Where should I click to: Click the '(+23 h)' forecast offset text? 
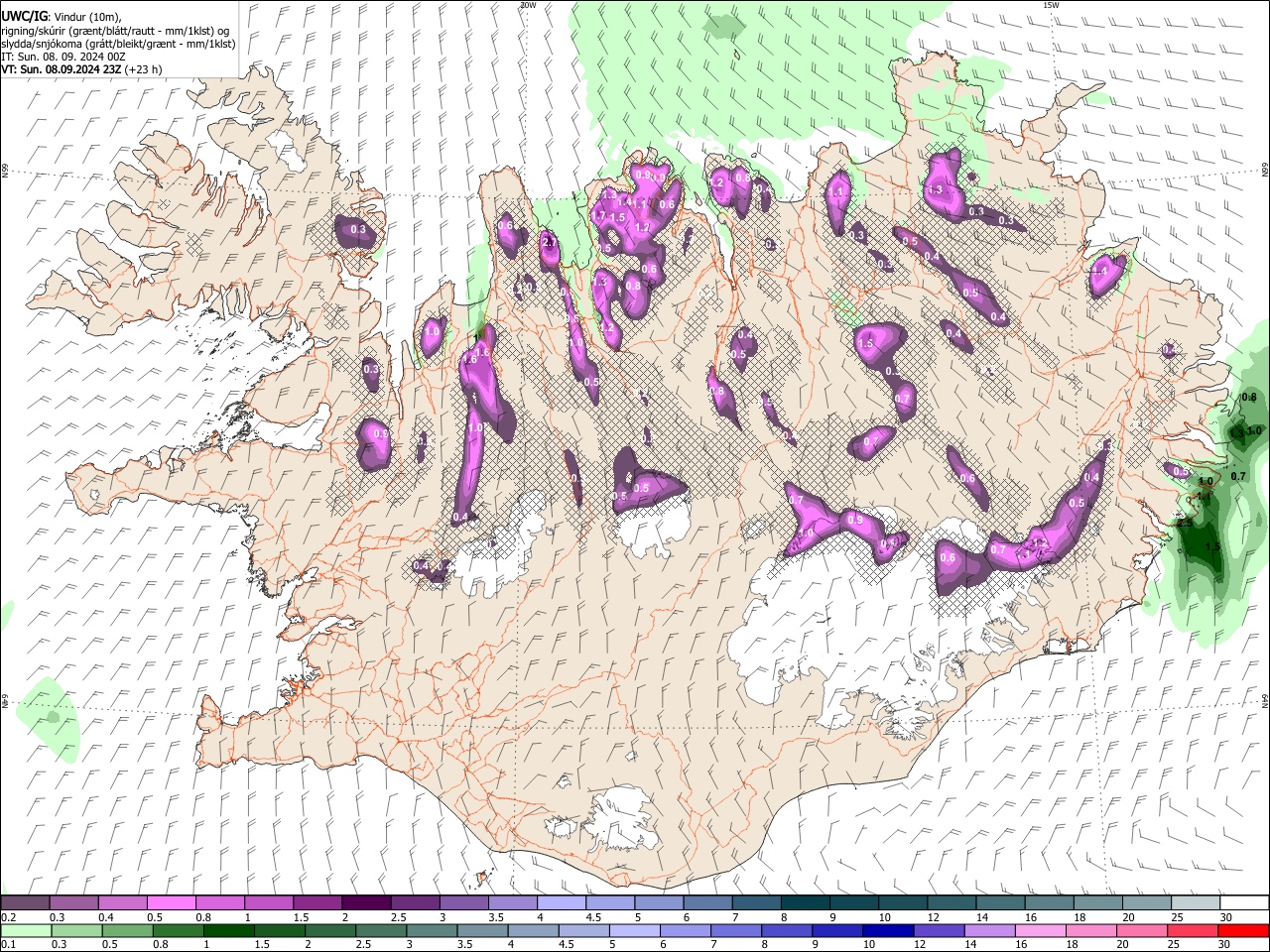[x=144, y=69]
